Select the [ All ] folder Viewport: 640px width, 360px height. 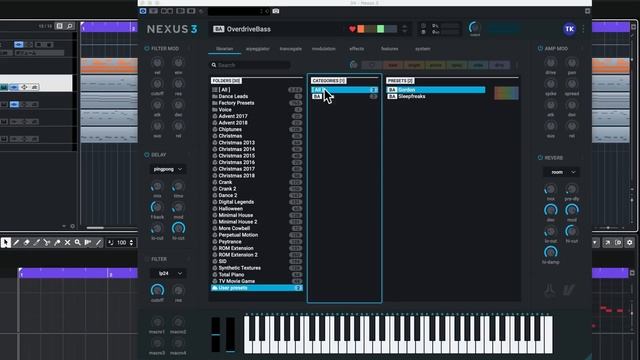257,90
